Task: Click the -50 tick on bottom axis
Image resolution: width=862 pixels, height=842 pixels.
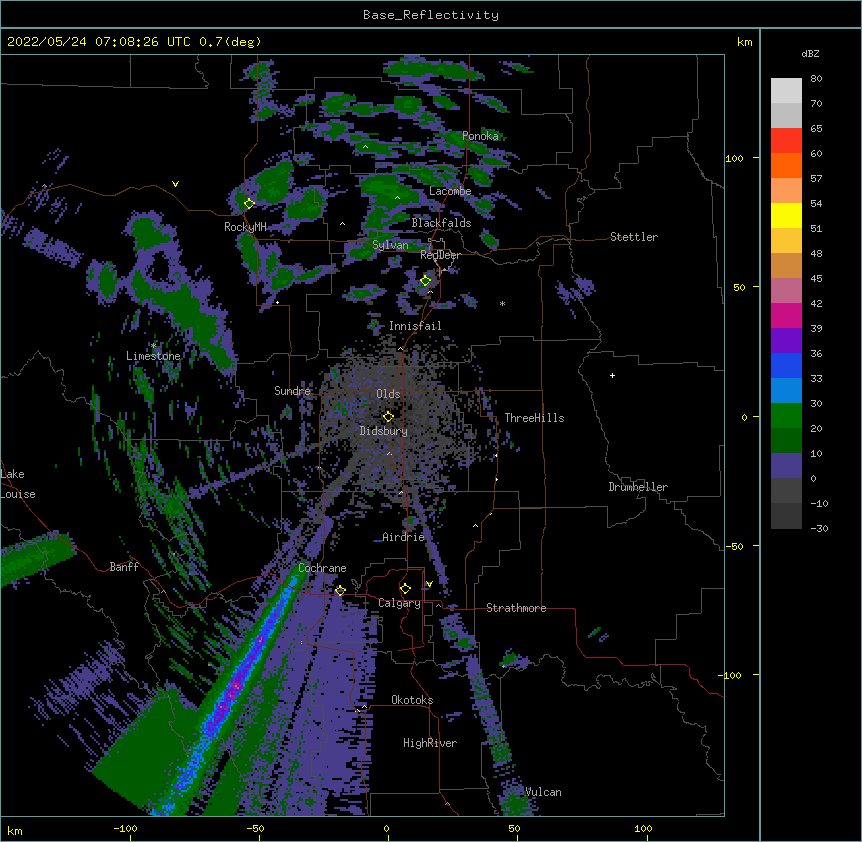Action: coord(255,829)
